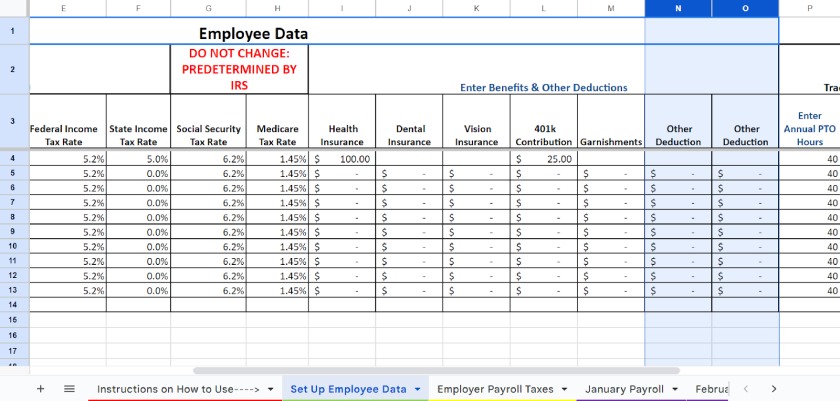The width and height of the screenshot is (840, 401).
Task: Click Enter Benefits & Other Deductions heading
Action: [x=544, y=87]
